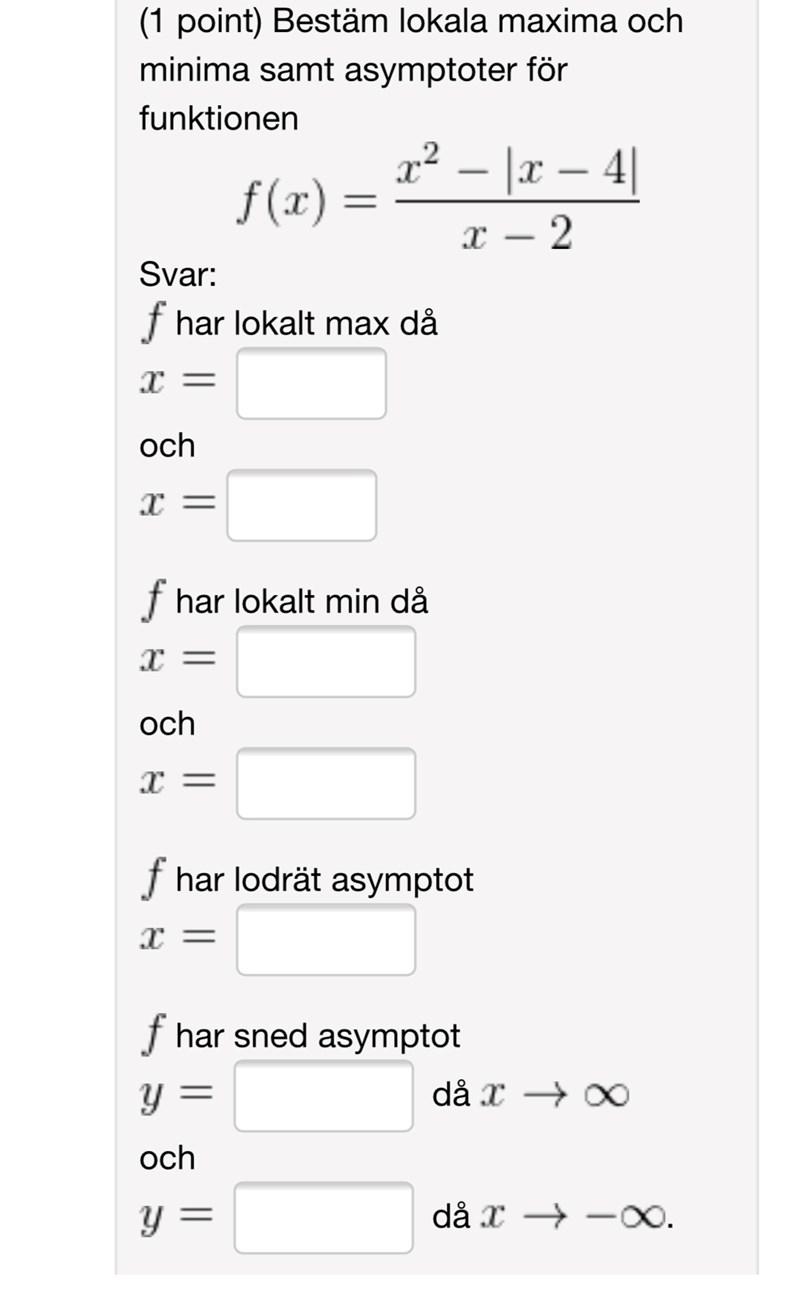Click the 'f har sned asymptot' label

coord(300,1036)
